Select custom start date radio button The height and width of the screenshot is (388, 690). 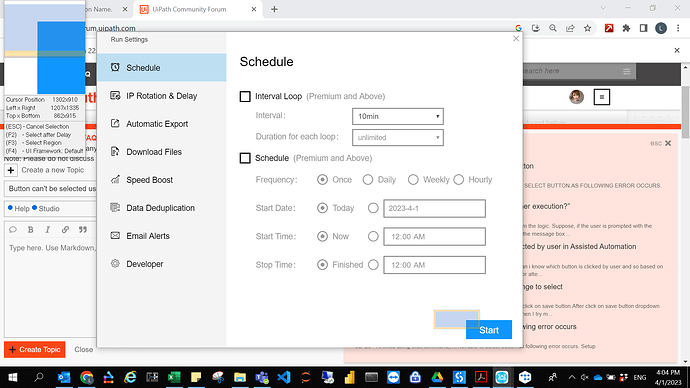point(373,208)
